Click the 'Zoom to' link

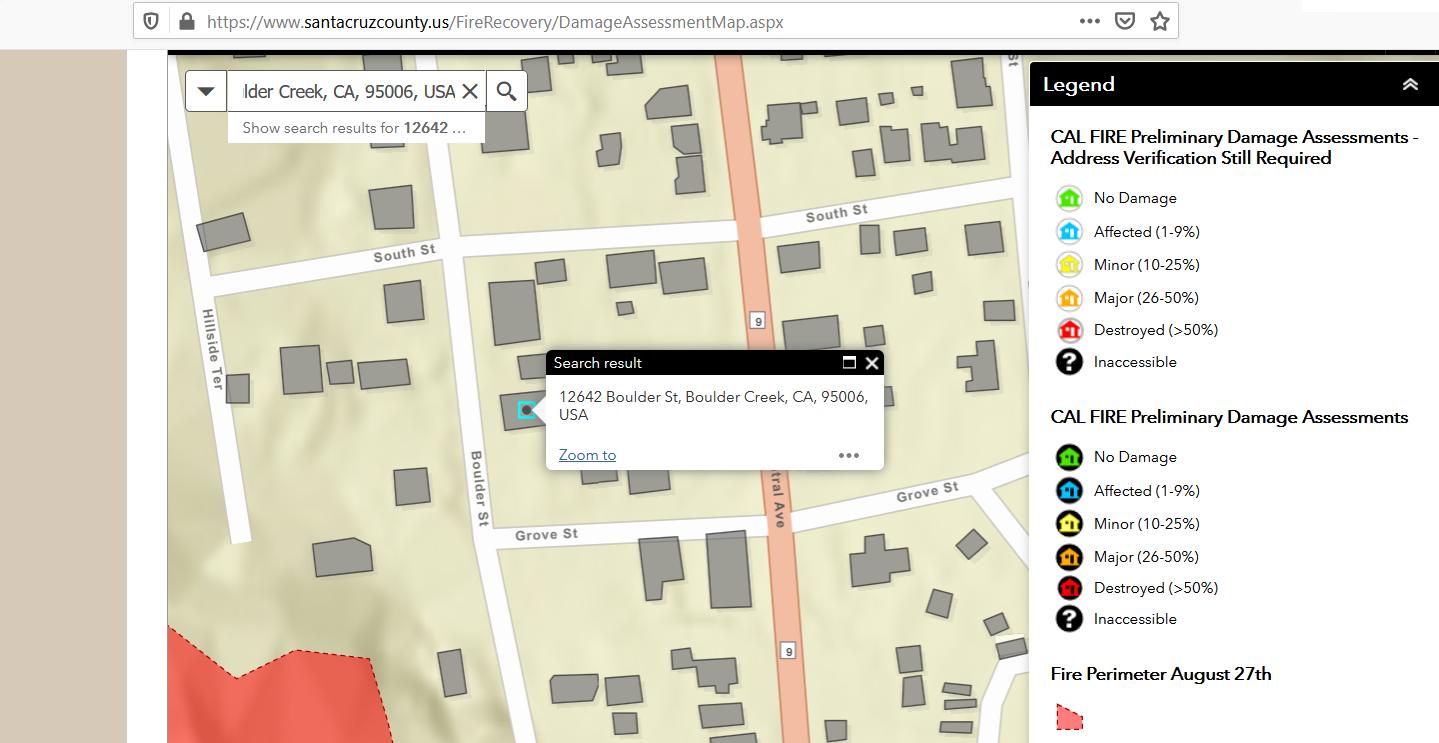[587, 455]
